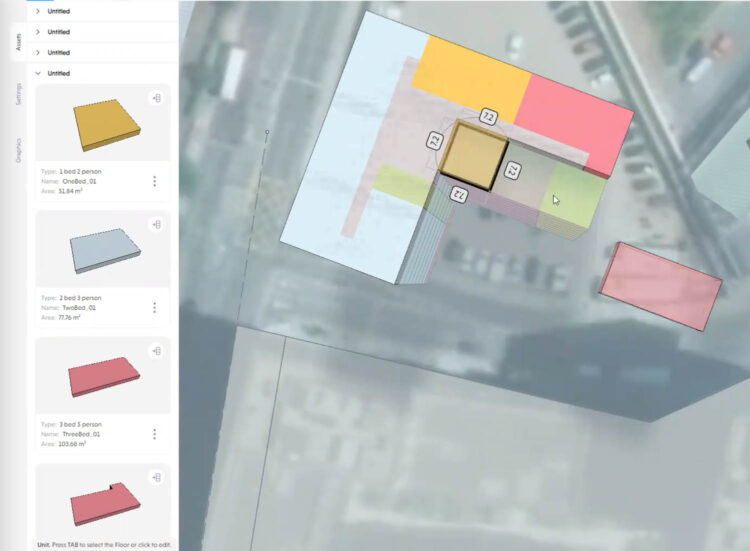750x551 pixels.
Task: Select the standalone red block in the viewport
Action: coord(660,285)
